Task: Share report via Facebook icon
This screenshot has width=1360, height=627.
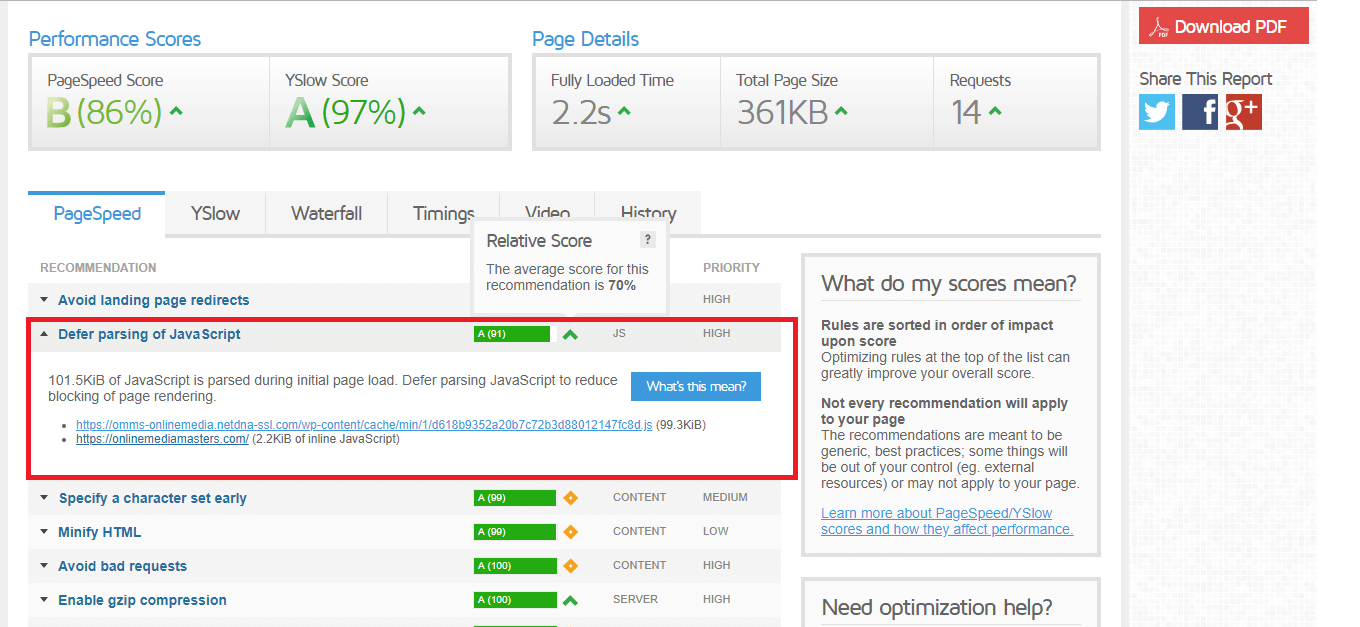Action: [1200, 112]
